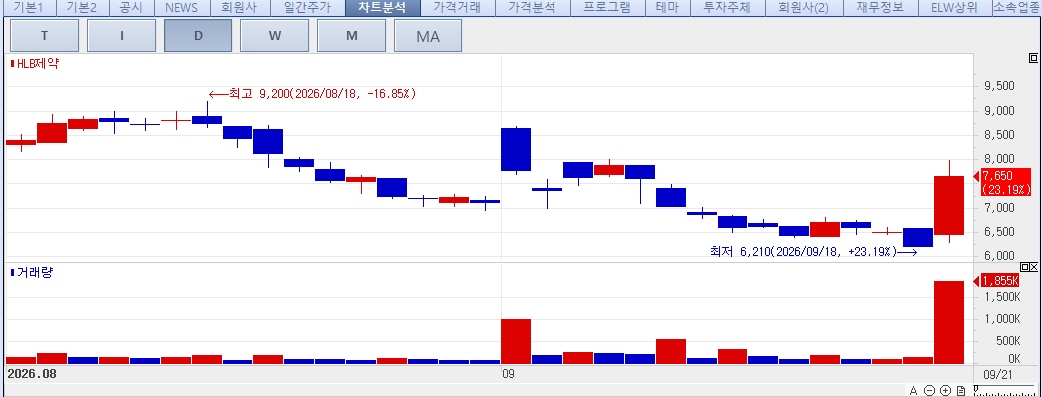Open the 소속업종 tab
Image resolution: width=1042 pixels, height=397 pixels.
point(1016,8)
